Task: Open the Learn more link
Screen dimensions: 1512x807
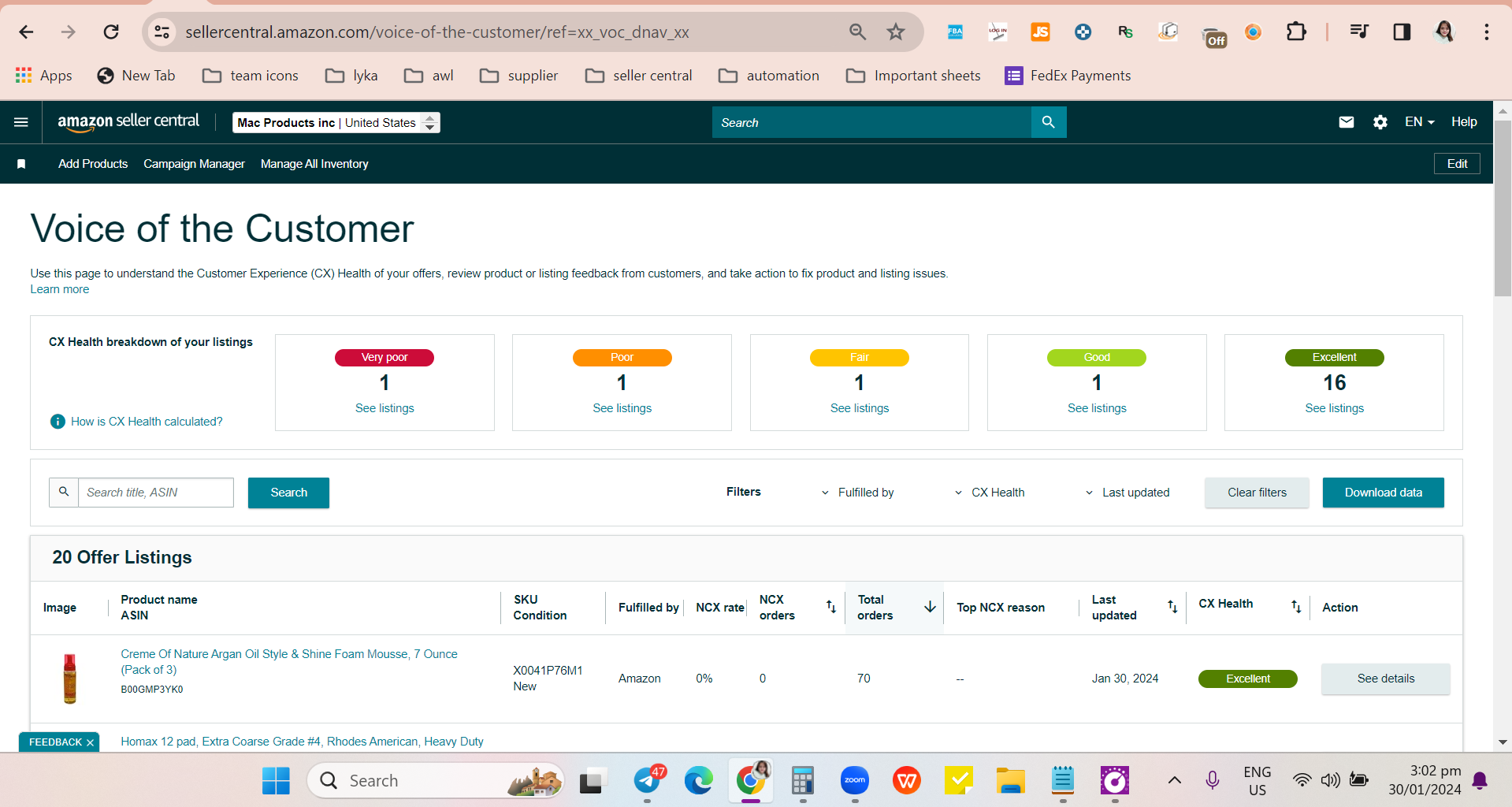Action: 60,289
